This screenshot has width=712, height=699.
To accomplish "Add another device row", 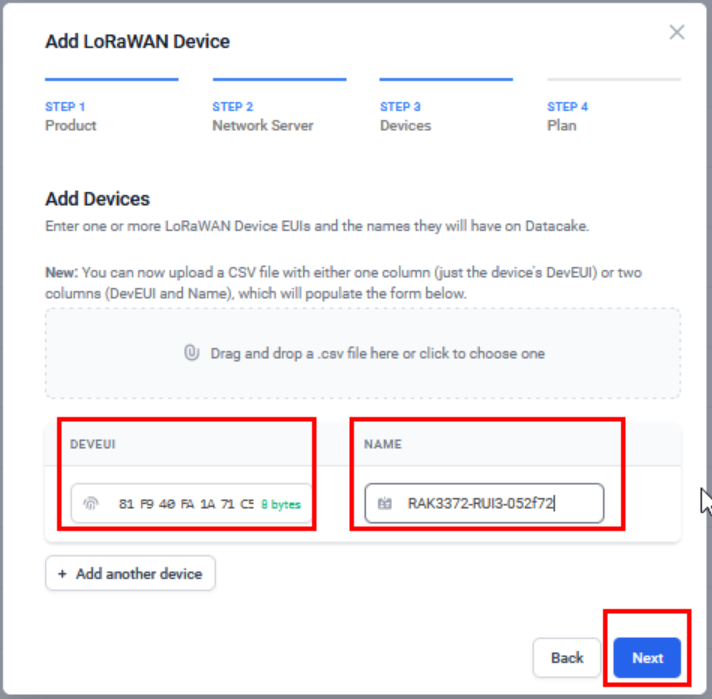I will tap(130, 574).
